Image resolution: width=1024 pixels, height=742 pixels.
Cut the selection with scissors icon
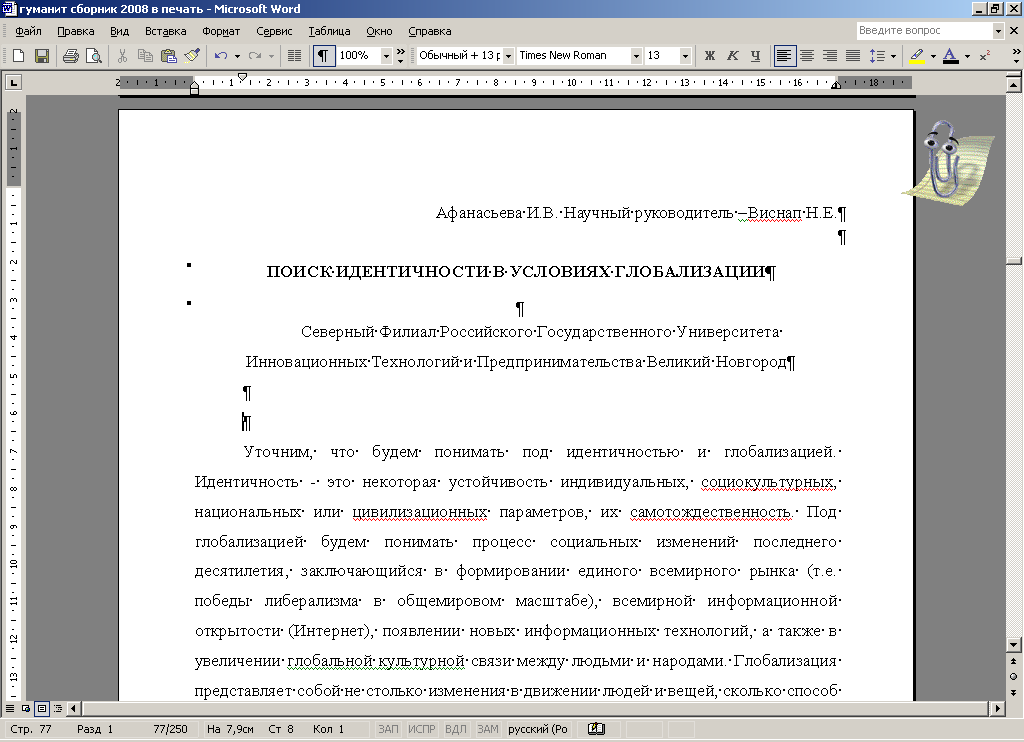[122, 56]
